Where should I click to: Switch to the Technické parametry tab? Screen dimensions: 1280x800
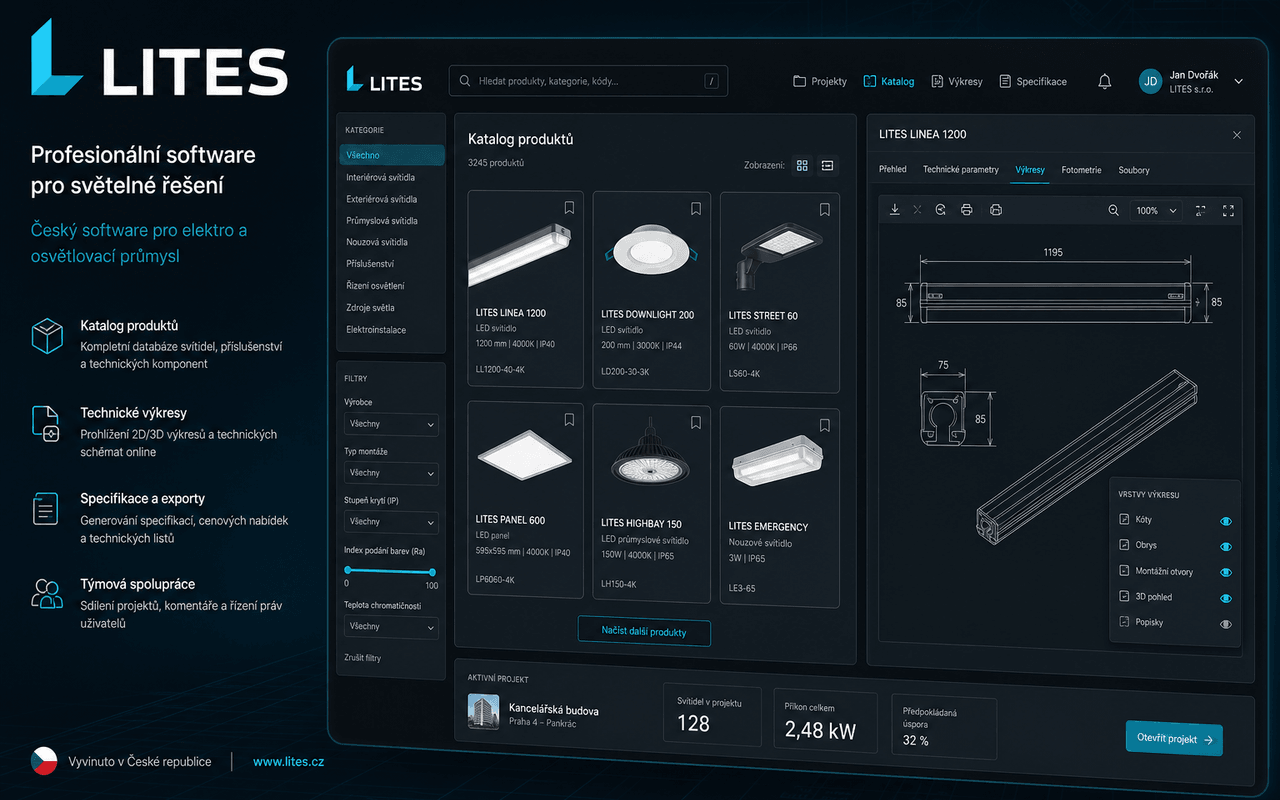point(961,170)
